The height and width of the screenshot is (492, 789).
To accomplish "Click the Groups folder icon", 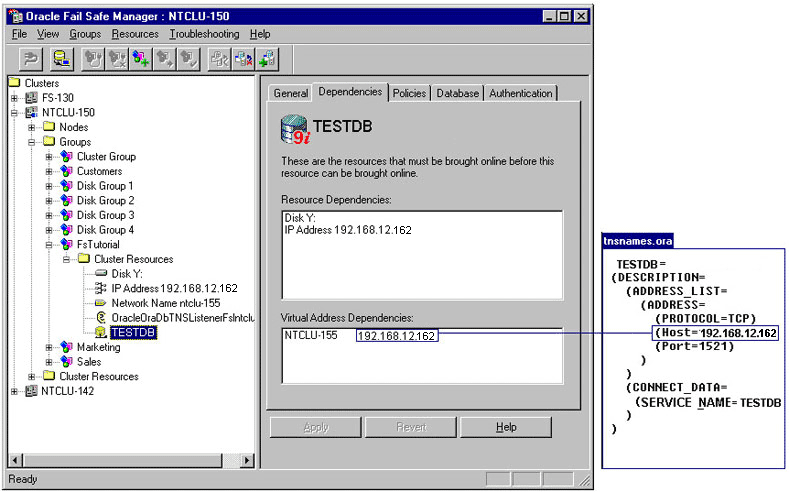I will (49, 141).
